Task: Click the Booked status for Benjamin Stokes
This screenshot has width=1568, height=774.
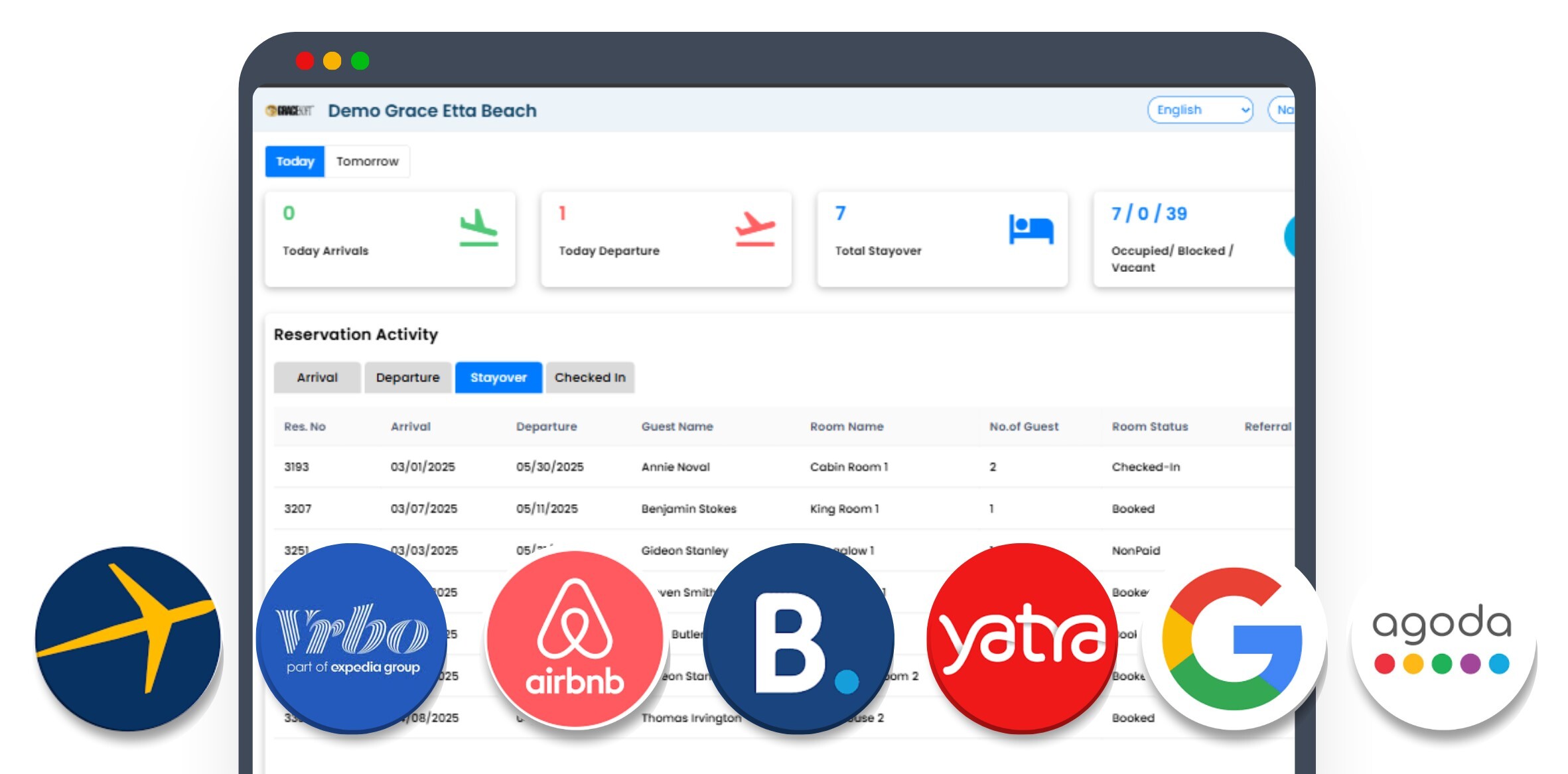Action: pos(1133,509)
